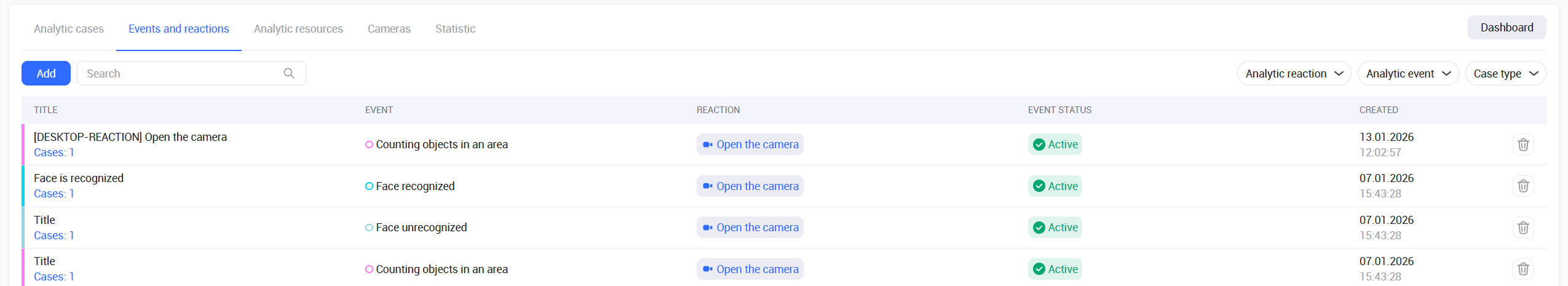
Task: Open the Analytic event filter dropdown
Action: coord(1408,74)
